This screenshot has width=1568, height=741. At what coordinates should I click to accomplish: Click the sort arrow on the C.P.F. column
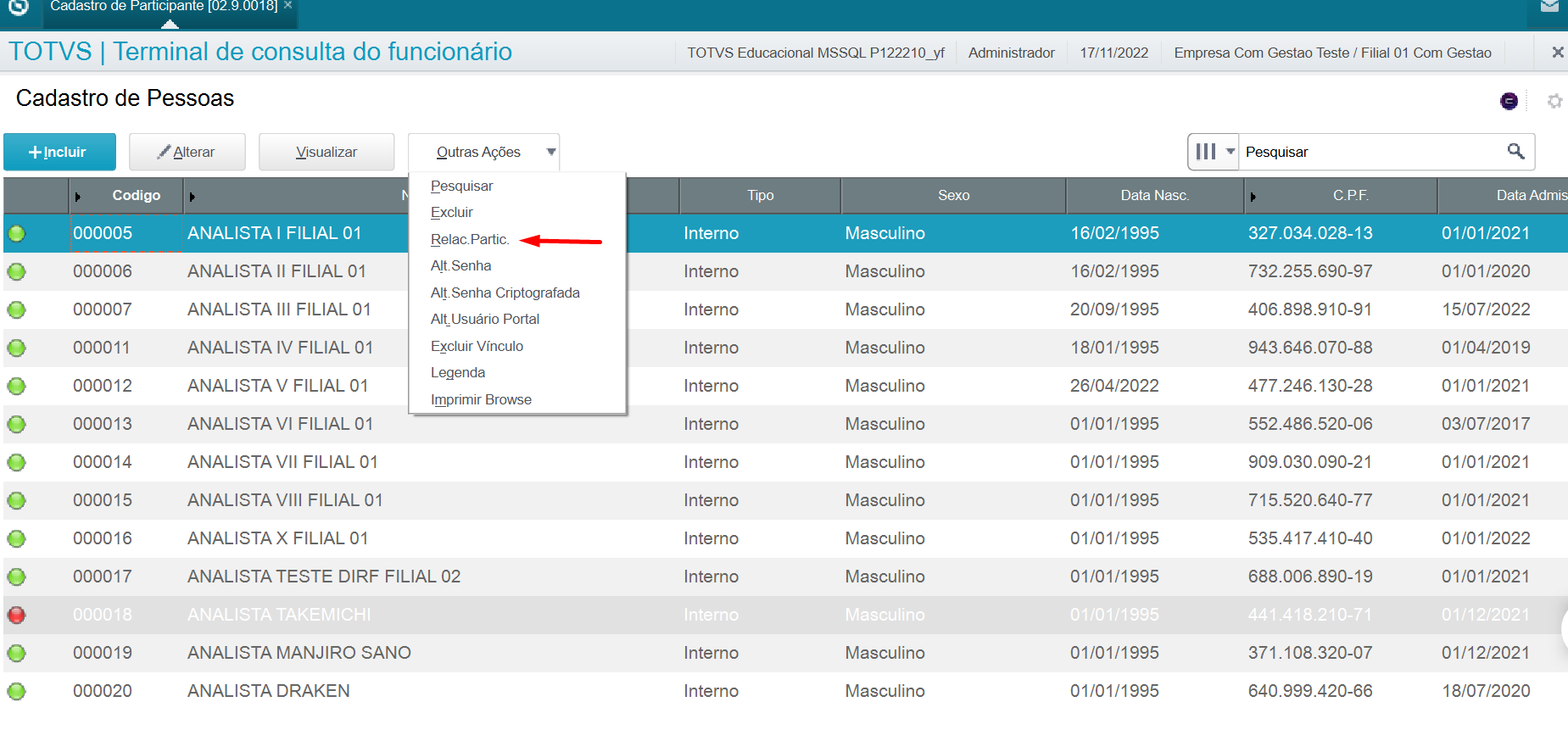(1253, 197)
